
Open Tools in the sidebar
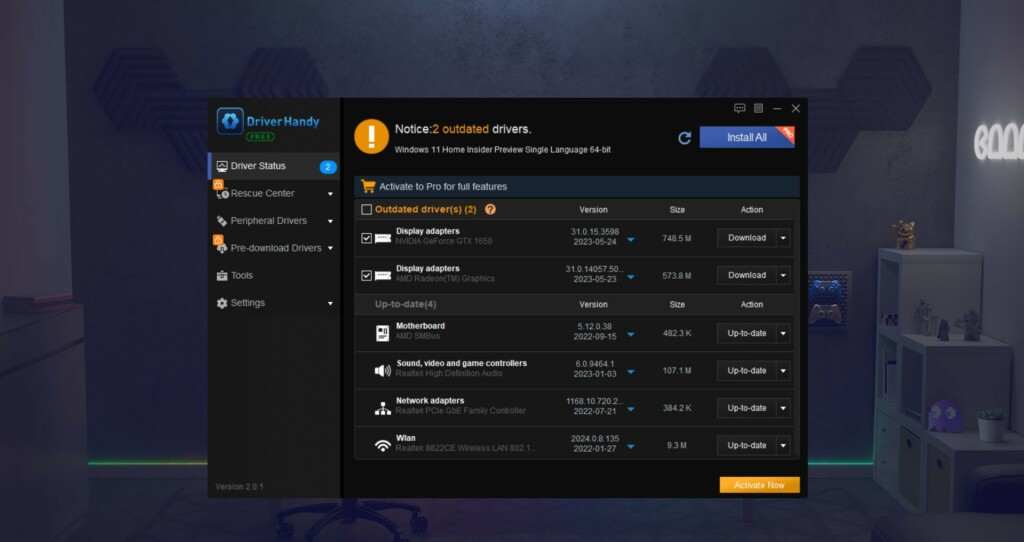(x=274, y=276)
